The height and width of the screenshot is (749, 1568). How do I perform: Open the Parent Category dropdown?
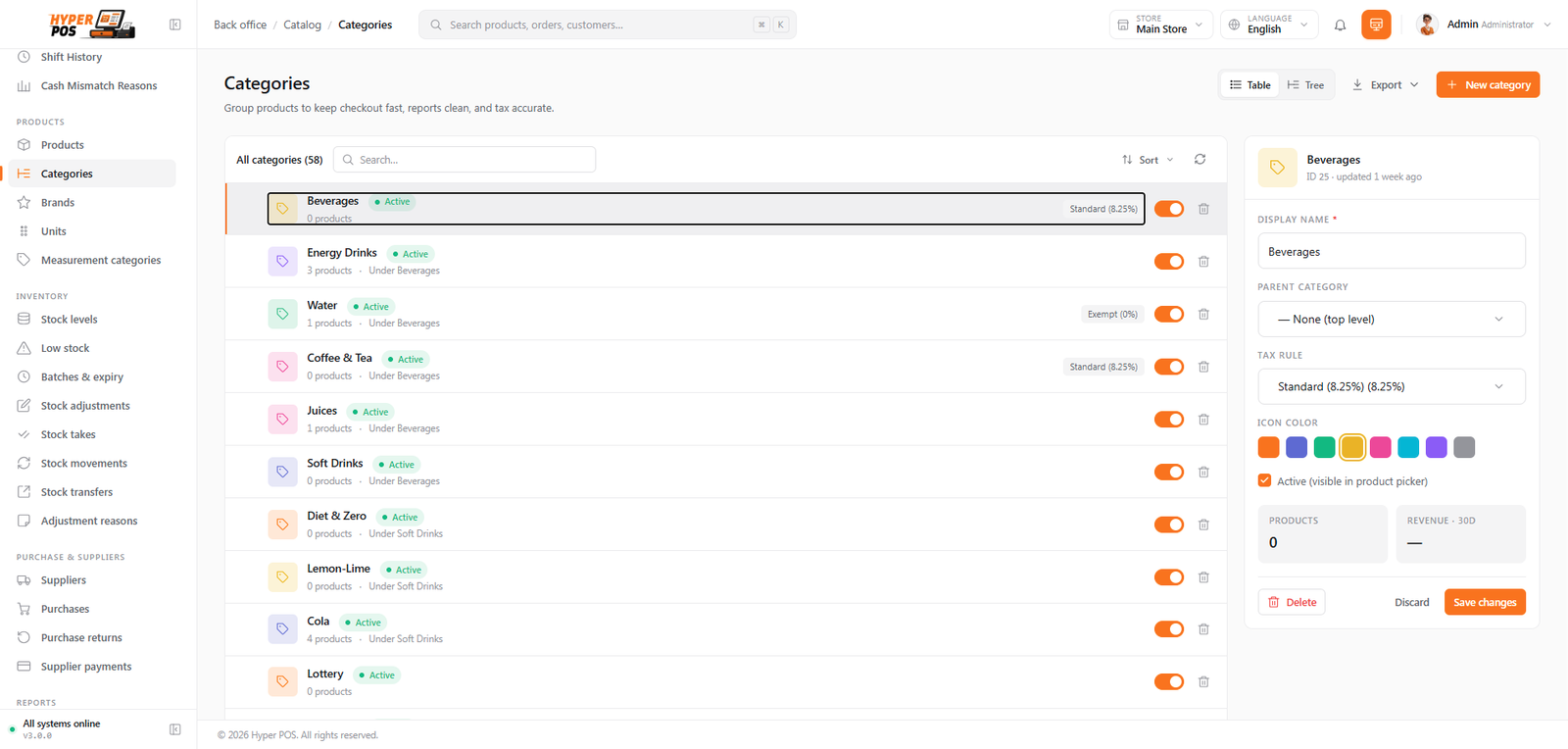pos(1392,319)
